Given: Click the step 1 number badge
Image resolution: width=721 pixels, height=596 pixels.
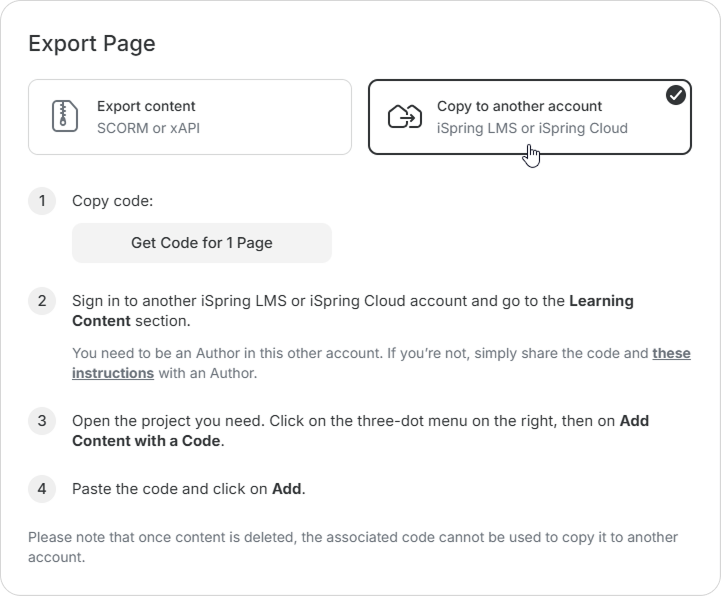Looking at the screenshot, I should [x=42, y=201].
